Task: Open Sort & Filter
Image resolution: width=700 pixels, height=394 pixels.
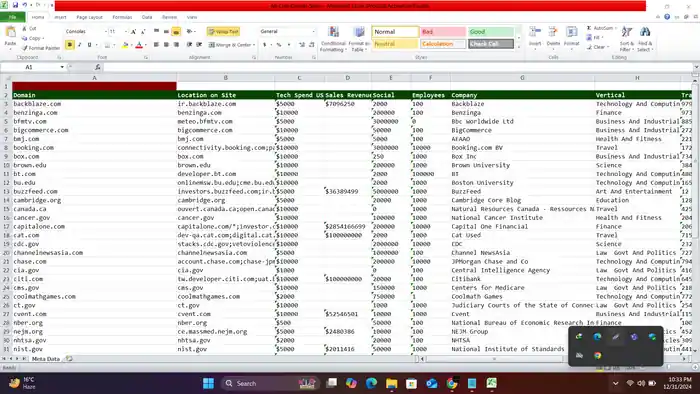Action: 627,39
